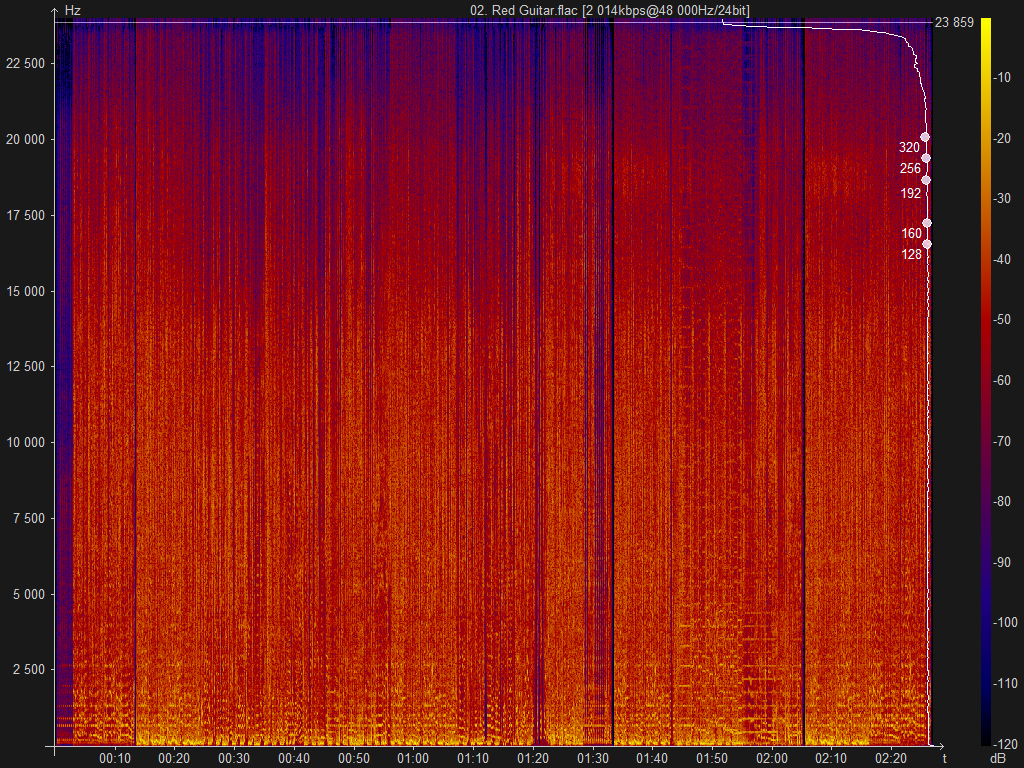The image size is (1024, 768).
Task: Click the -110 dB scale label
Action: (x=1005, y=684)
